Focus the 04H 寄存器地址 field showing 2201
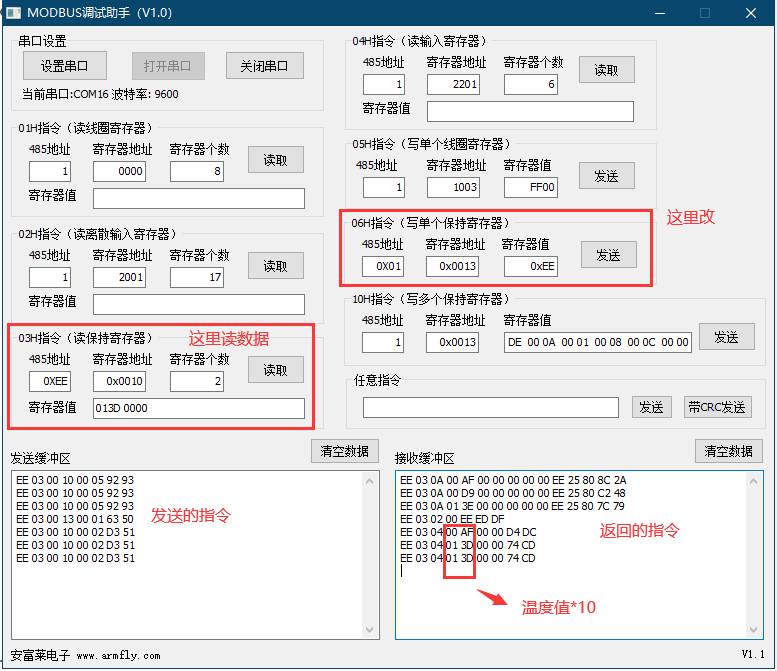This screenshot has height=671, width=777. pyautogui.click(x=453, y=84)
